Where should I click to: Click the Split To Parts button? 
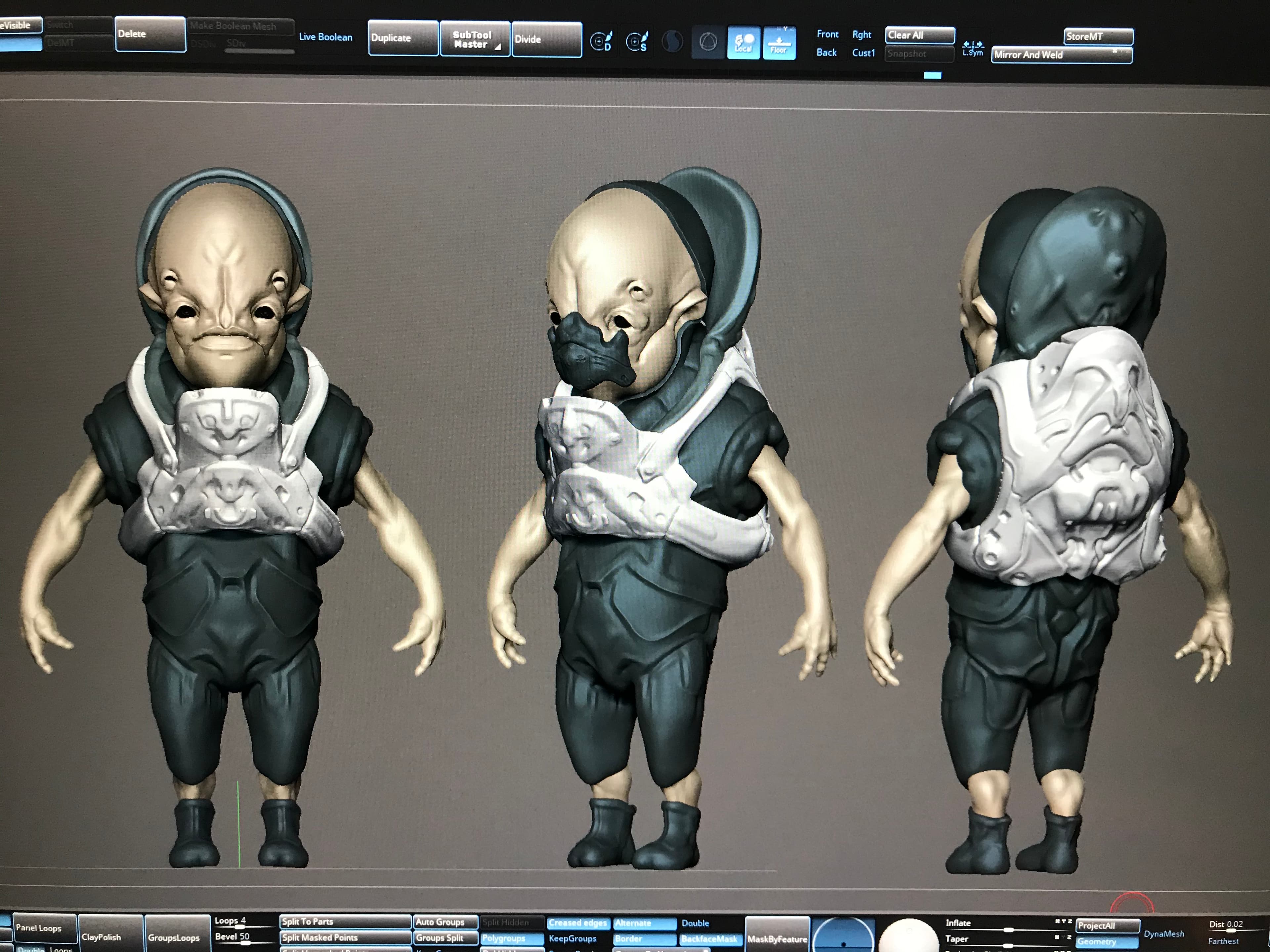tap(346, 922)
